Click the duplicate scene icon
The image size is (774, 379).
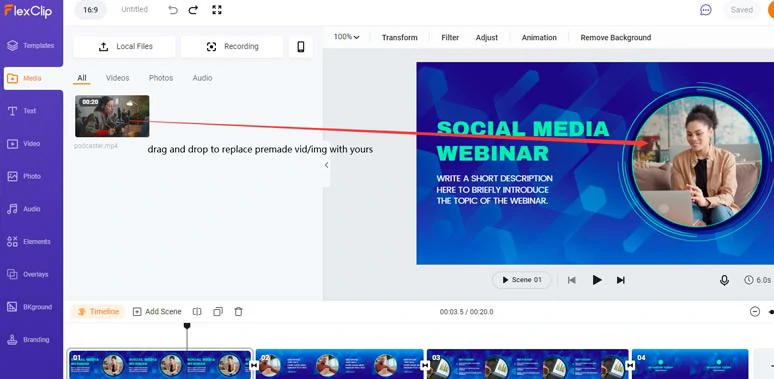[x=218, y=311]
